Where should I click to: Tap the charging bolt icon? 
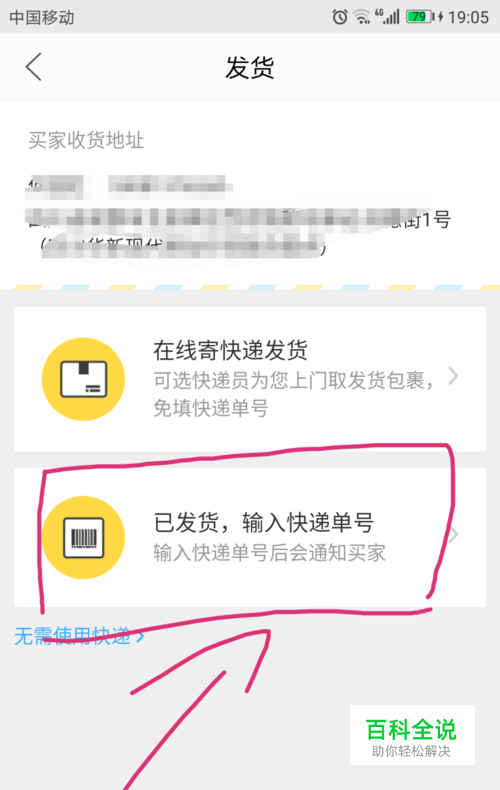pos(441,17)
